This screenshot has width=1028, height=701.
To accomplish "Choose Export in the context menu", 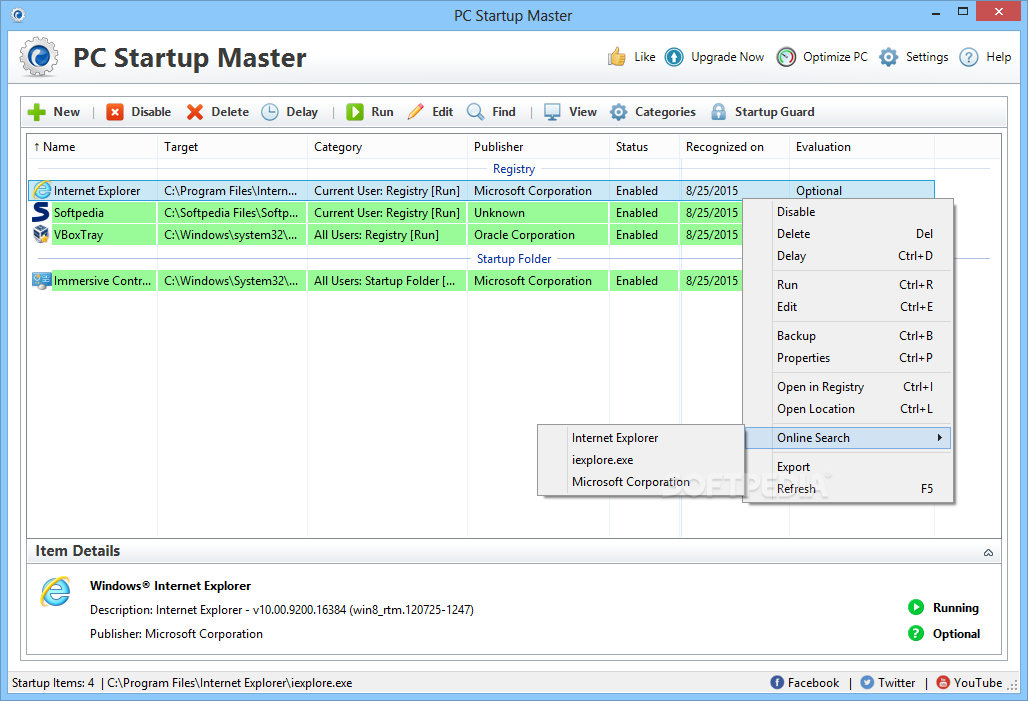I will [848, 467].
